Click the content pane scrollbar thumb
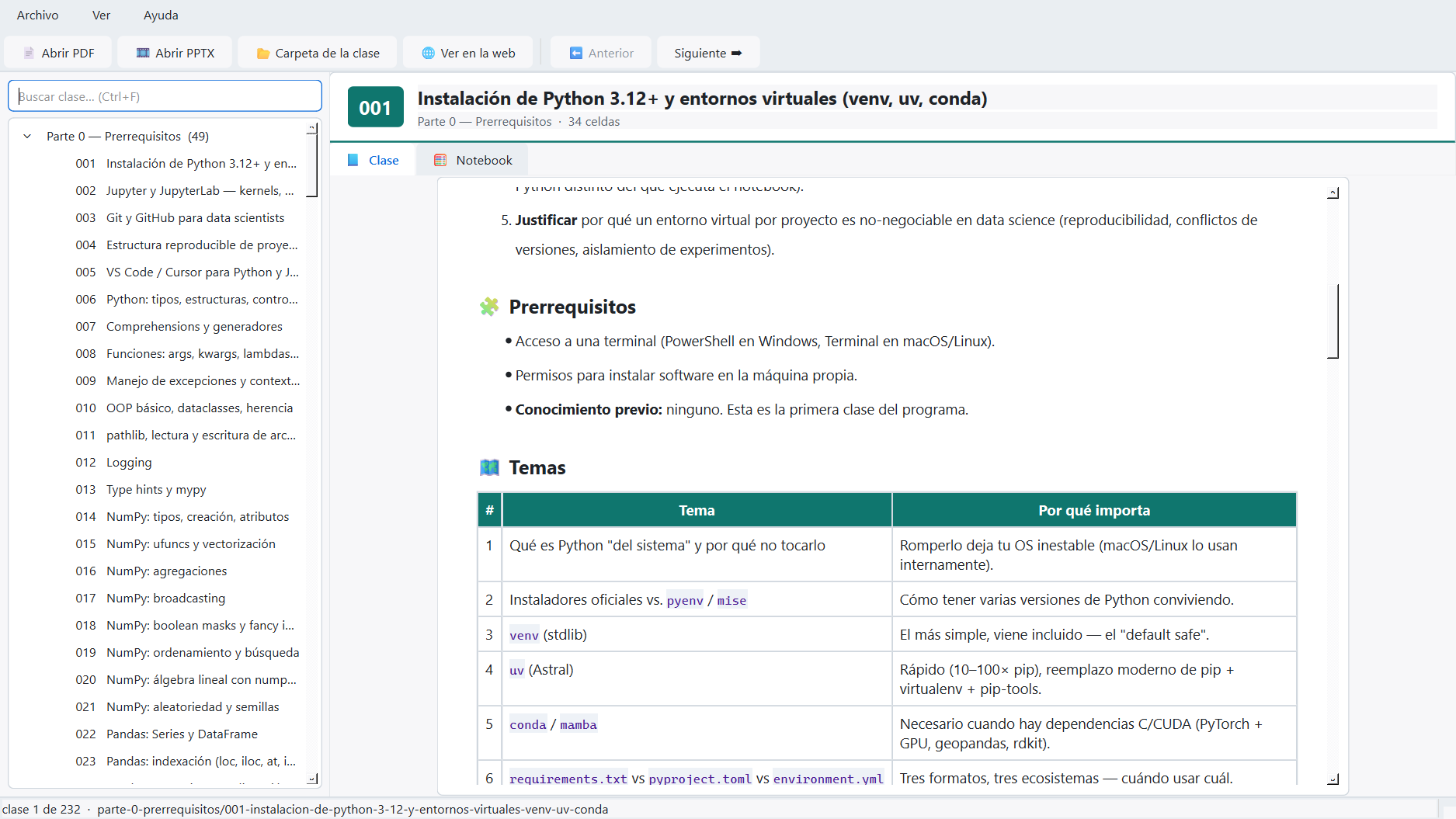1456x819 pixels. coord(1333,321)
